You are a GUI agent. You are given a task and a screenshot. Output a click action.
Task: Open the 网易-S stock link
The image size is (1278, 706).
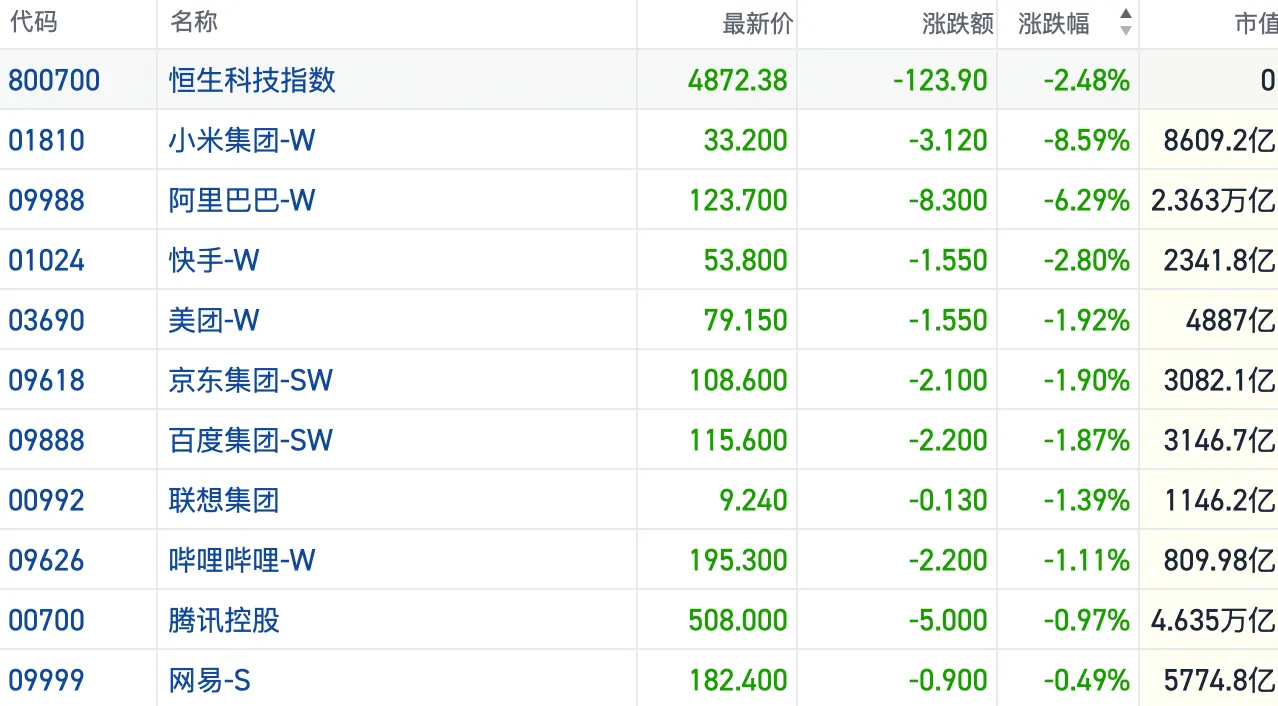point(209,680)
